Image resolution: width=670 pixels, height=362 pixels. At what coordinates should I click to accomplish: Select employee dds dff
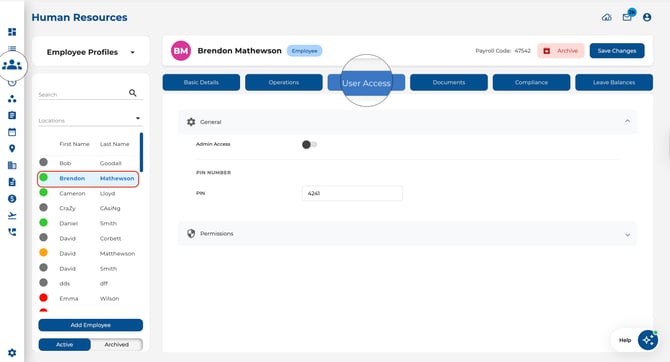pos(88,283)
